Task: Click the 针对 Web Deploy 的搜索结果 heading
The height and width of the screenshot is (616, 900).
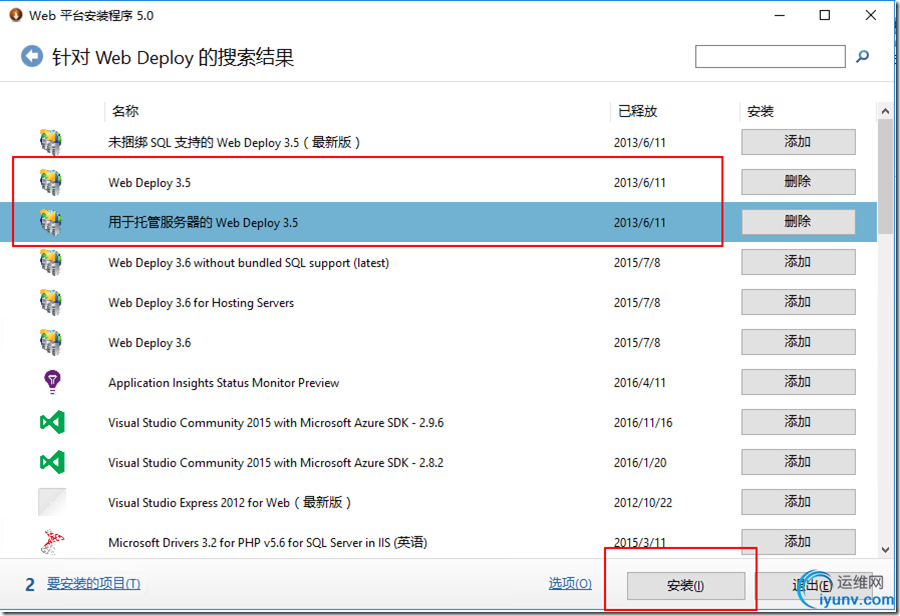Action: pyautogui.click(x=173, y=57)
